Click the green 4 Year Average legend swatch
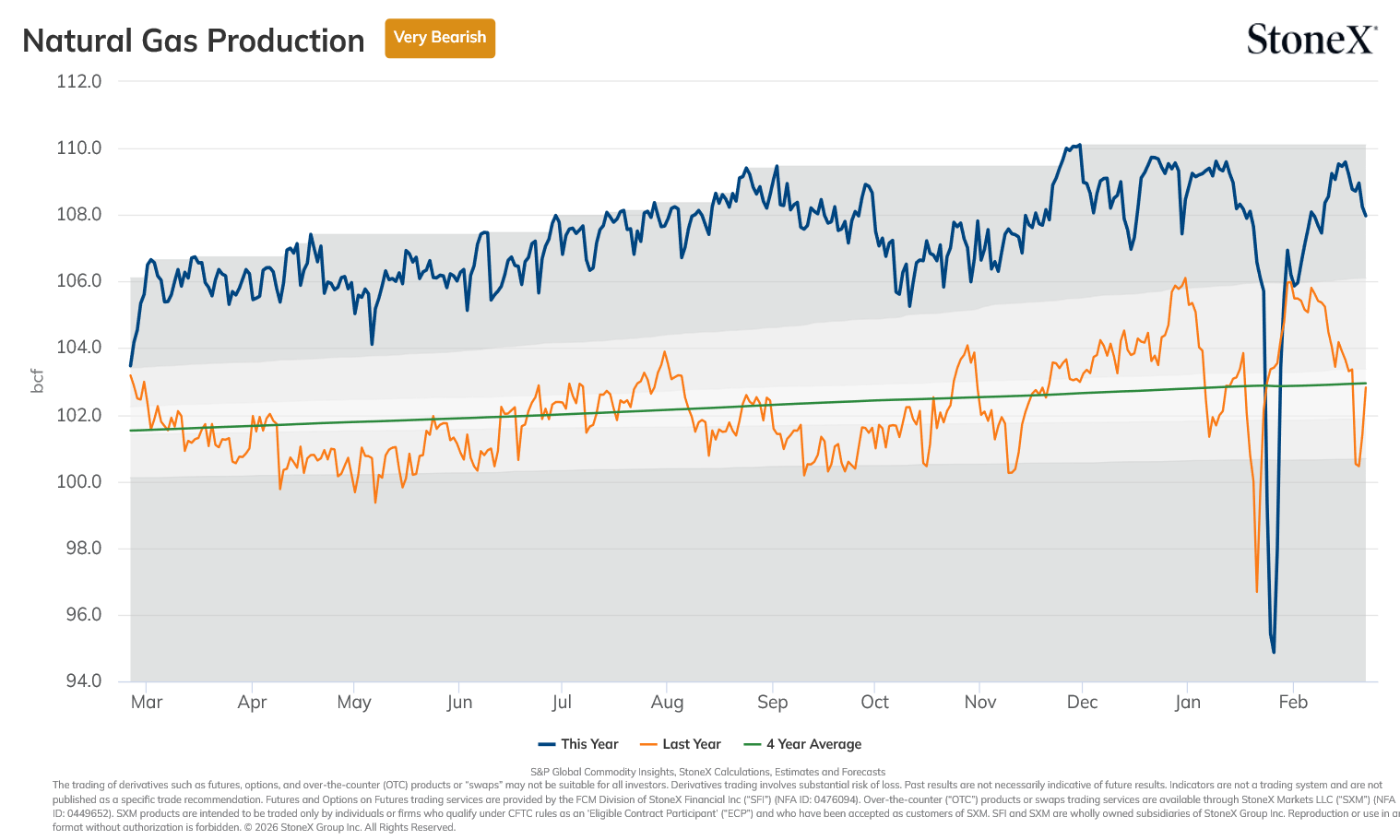Image resolution: width=1400 pixels, height=840 pixels. [753, 744]
